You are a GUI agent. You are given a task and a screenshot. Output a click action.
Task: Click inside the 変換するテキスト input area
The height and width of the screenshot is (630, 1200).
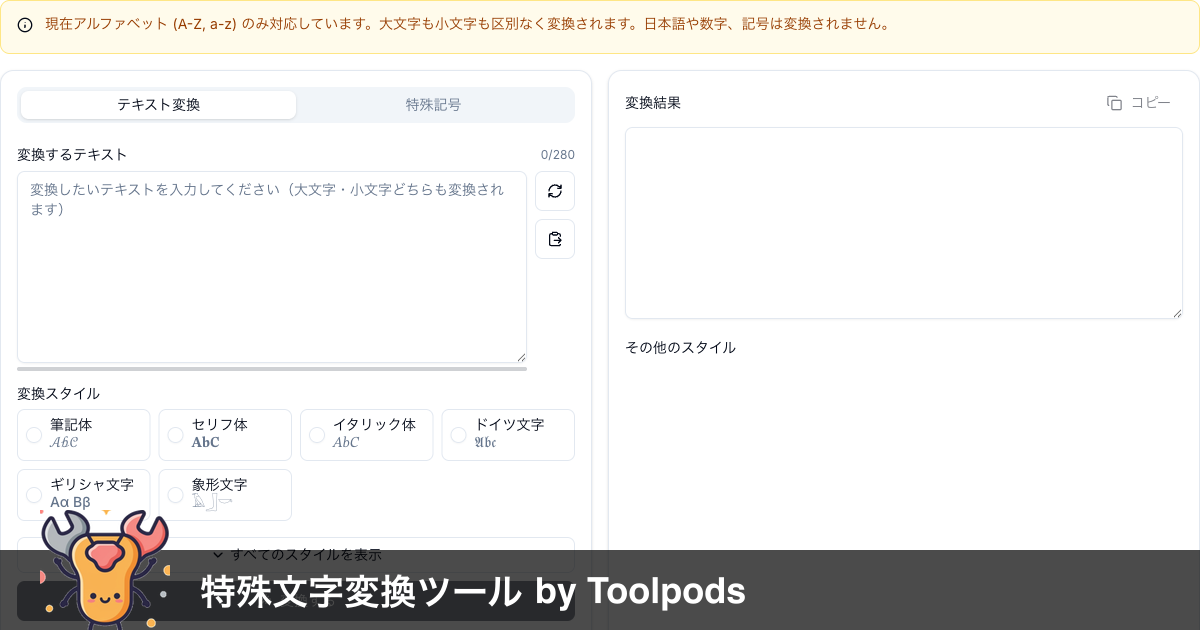point(270,265)
